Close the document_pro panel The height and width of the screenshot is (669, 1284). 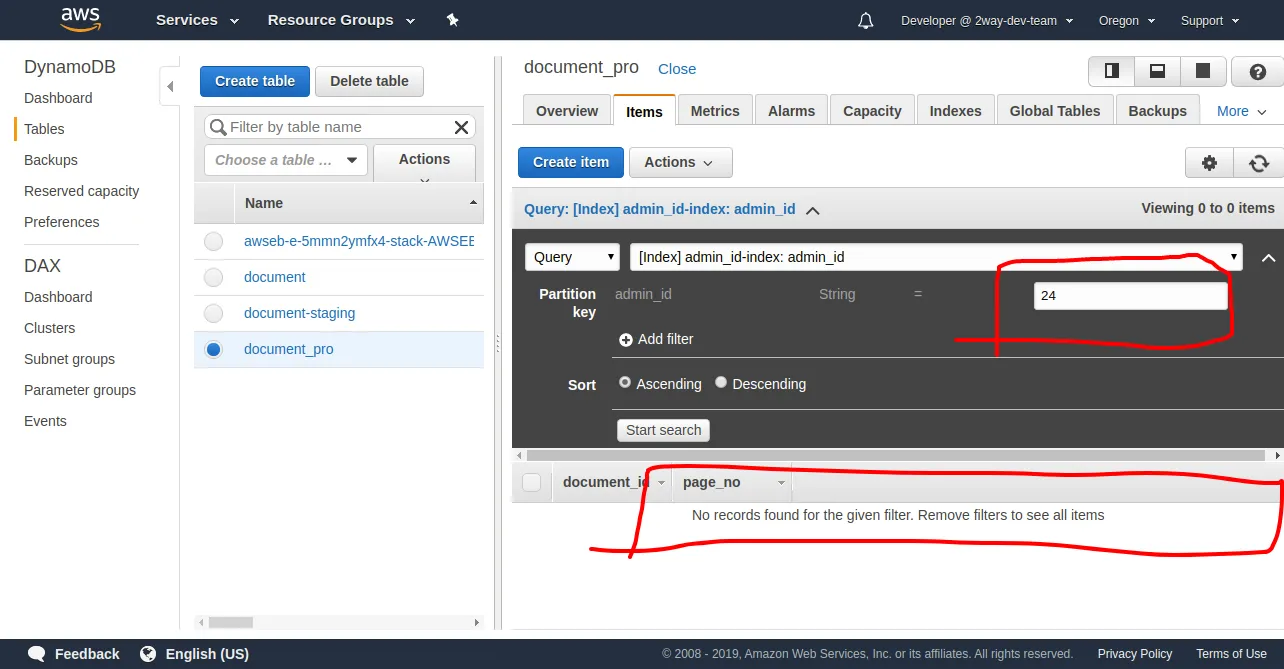point(677,69)
